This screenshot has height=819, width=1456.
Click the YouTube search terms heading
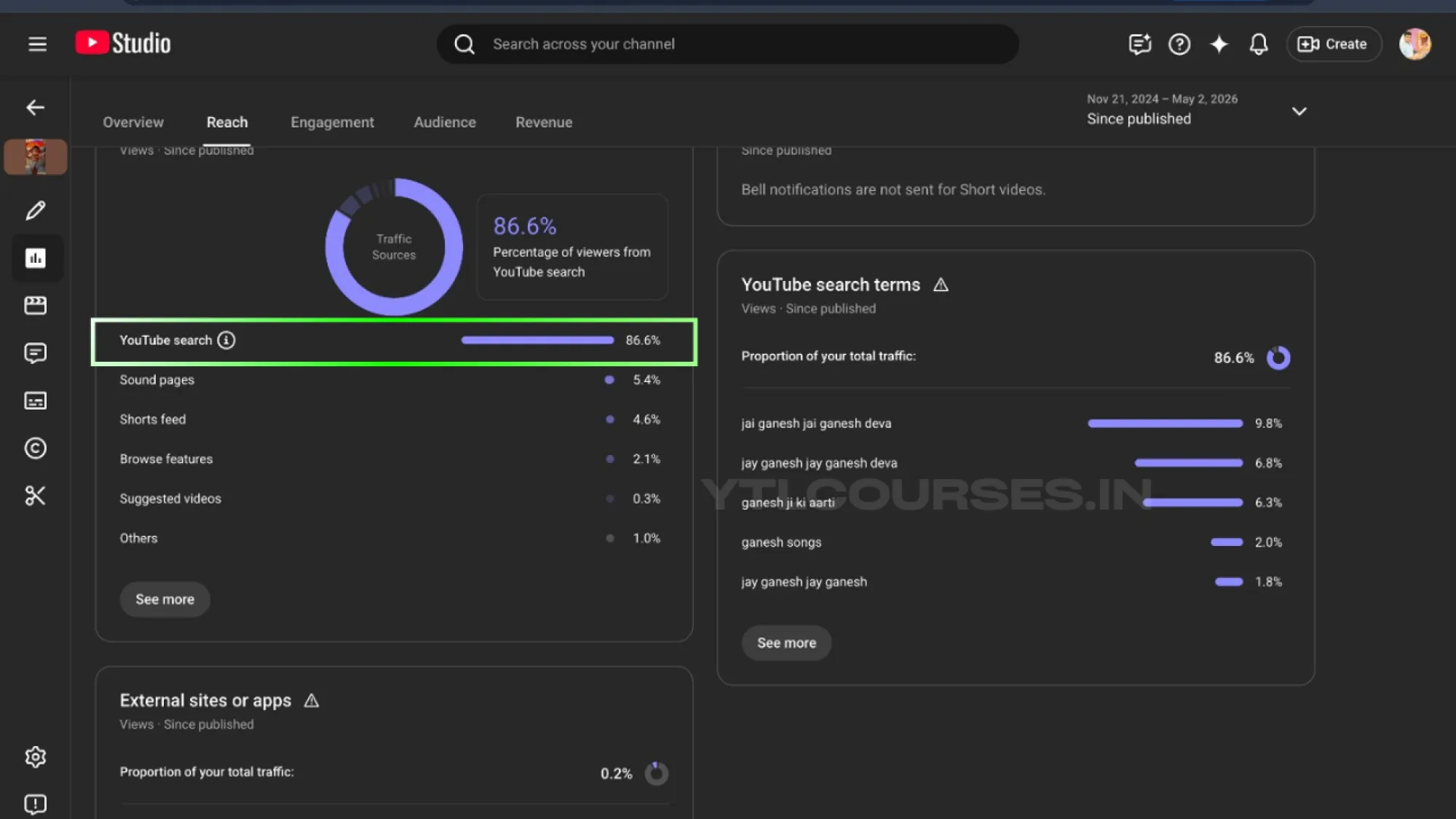tap(831, 285)
